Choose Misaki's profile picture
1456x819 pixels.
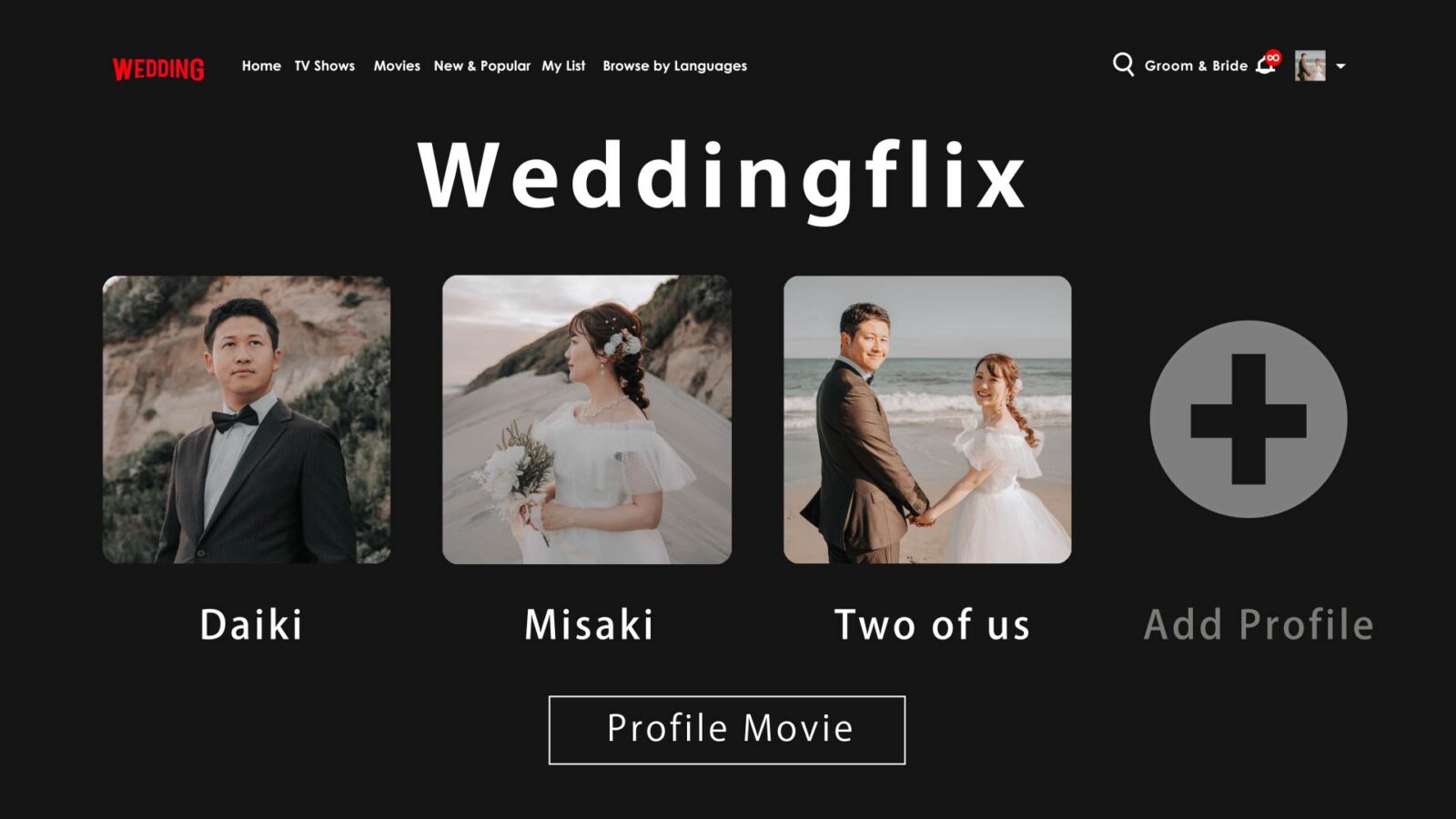coord(587,420)
